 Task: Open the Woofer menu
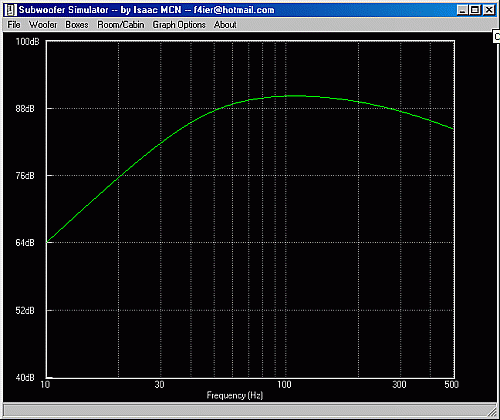43,25
